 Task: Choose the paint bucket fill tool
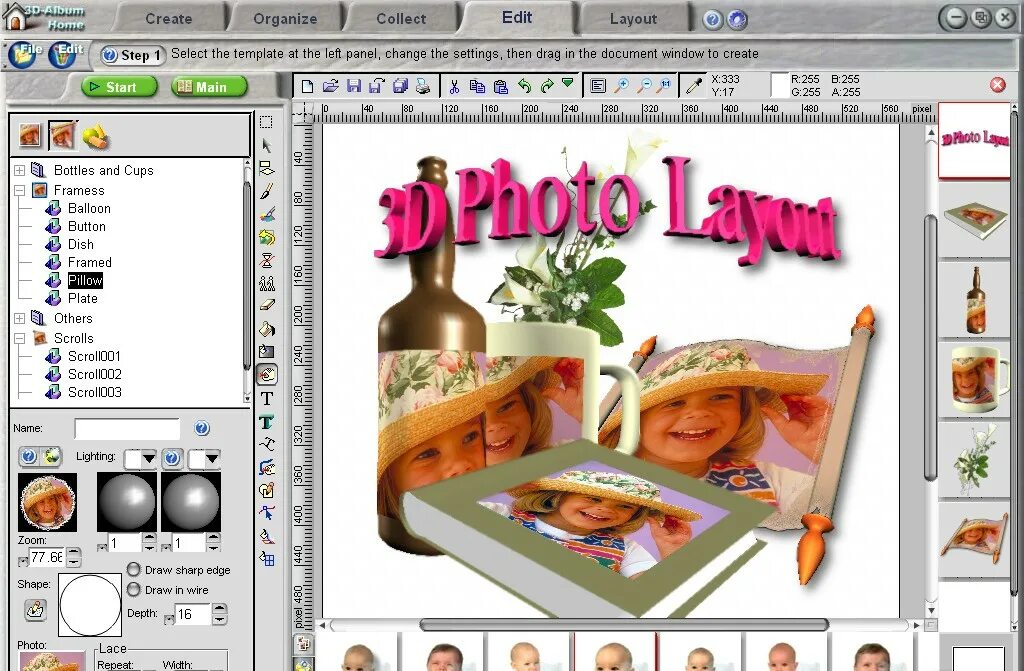click(266, 328)
